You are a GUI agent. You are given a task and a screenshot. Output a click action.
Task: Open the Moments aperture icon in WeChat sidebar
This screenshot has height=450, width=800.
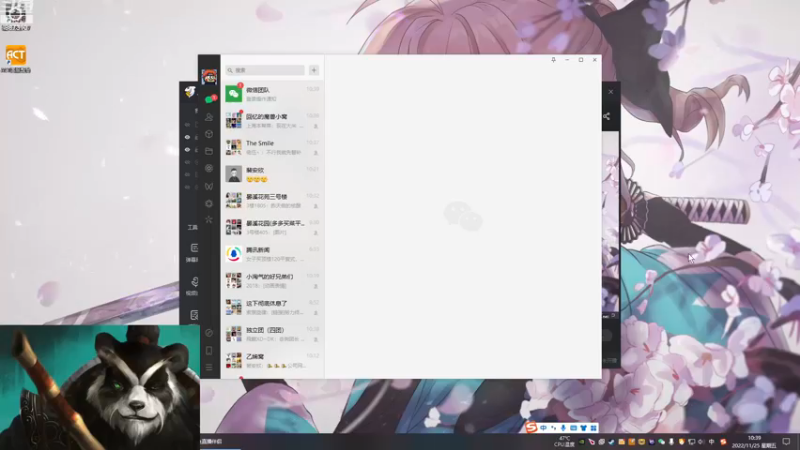pyautogui.click(x=209, y=168)
